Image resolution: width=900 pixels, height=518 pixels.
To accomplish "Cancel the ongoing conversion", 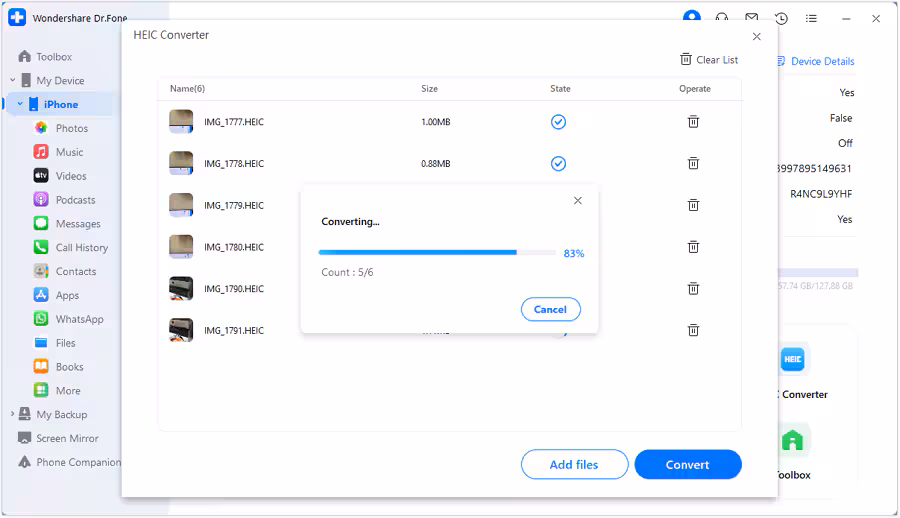I will (x=550, y=310).
